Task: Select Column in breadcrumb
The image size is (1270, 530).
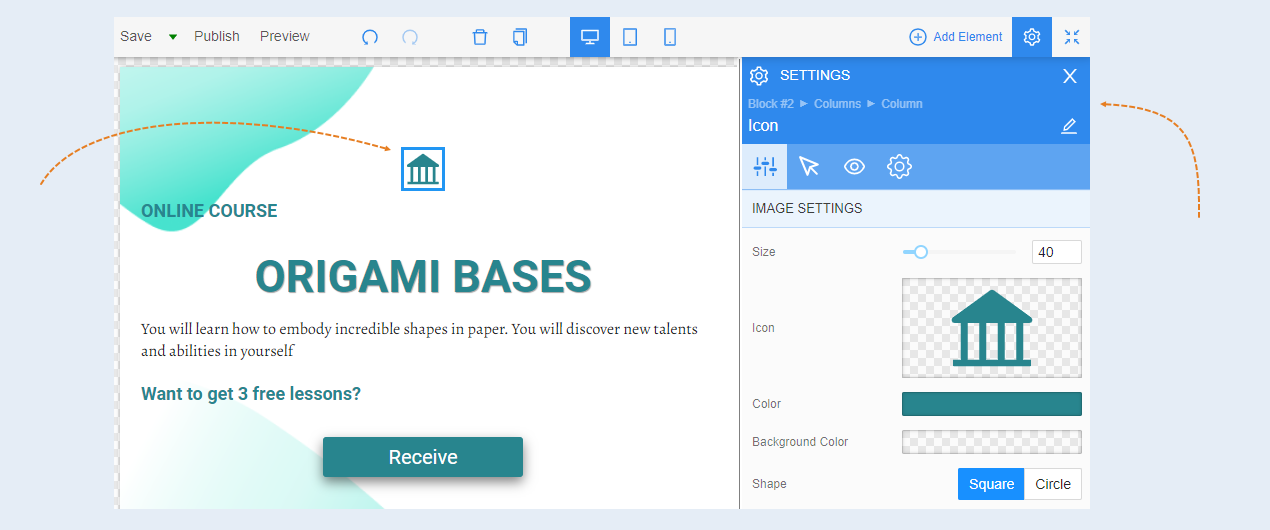Action: [x=902, y=104]
